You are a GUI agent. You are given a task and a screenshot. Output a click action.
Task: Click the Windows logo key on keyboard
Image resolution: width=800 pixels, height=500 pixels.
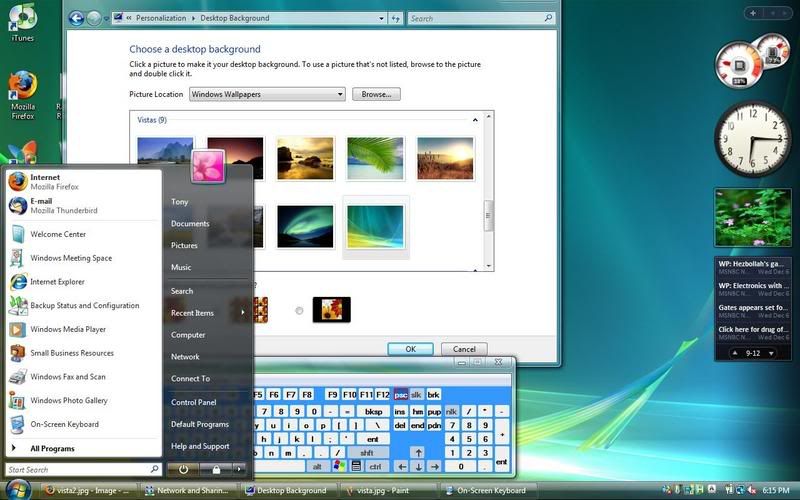[339, 466]
